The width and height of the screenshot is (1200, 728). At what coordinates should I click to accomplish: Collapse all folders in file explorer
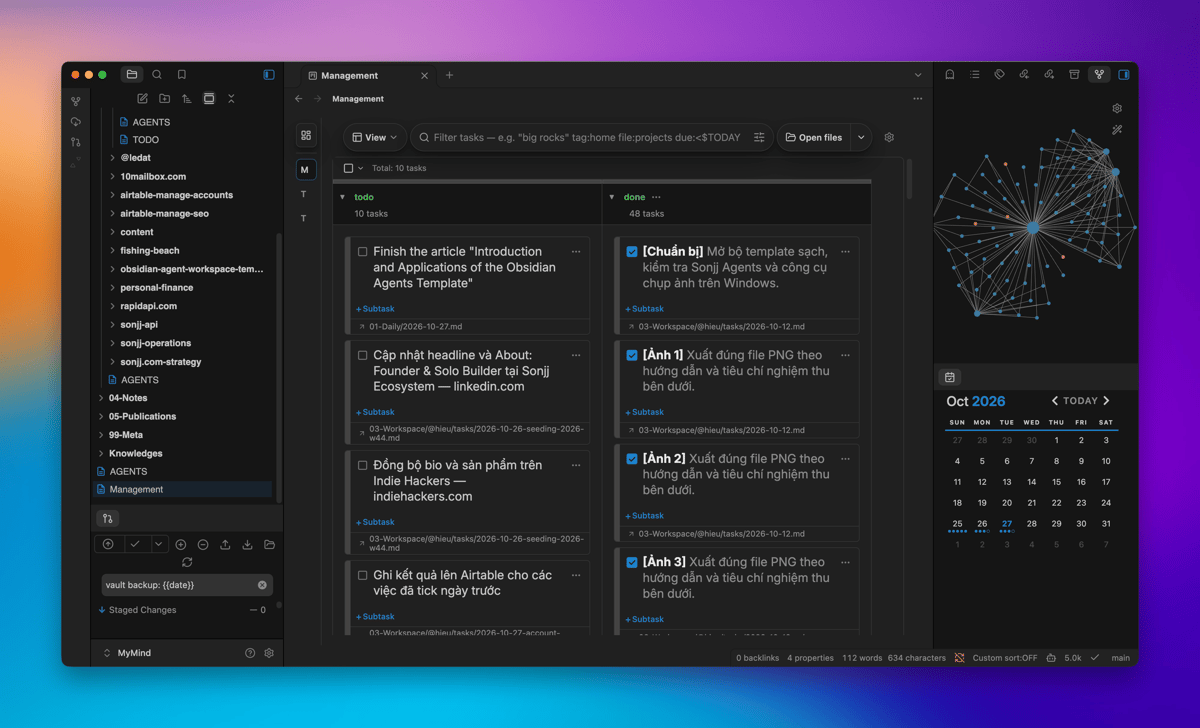tap(231, 99)
